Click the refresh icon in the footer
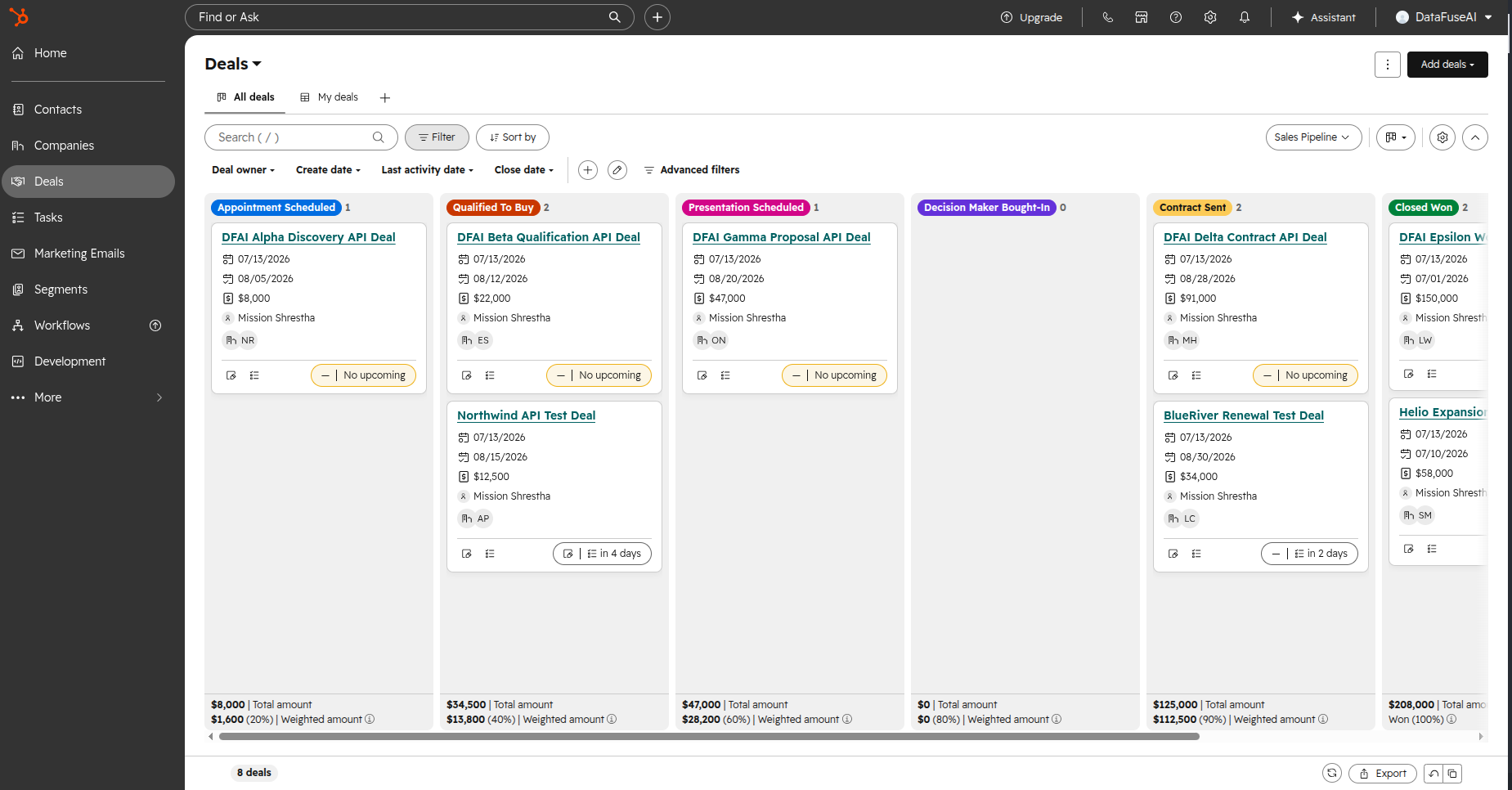 click(x=1332, y=773)
